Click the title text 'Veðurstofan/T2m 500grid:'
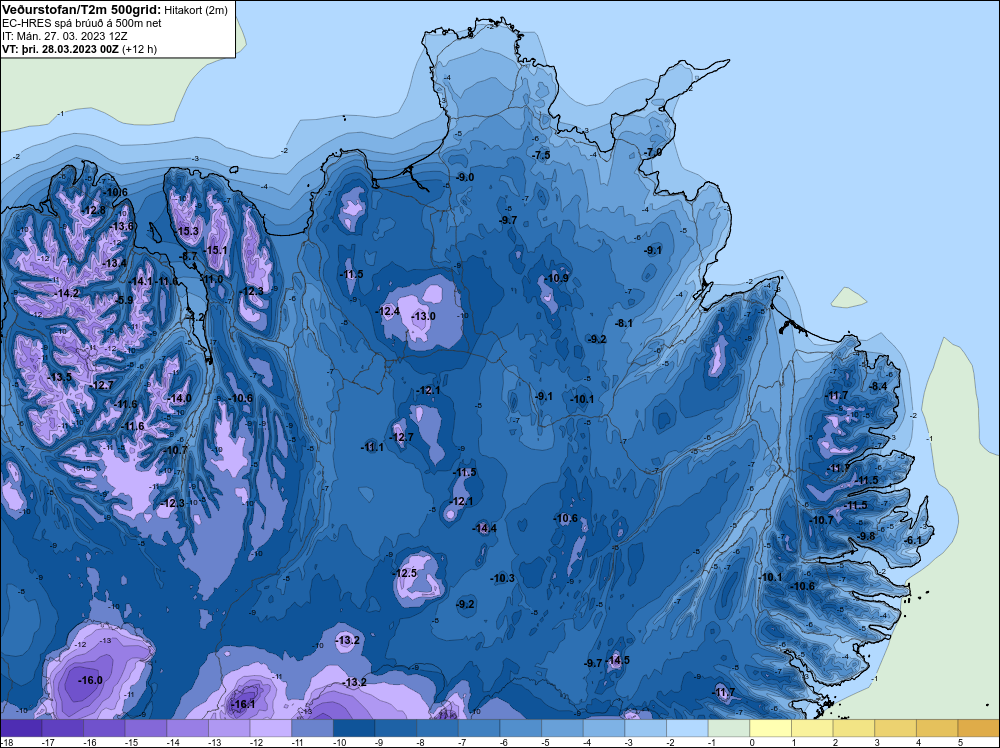 click(81, 10)
